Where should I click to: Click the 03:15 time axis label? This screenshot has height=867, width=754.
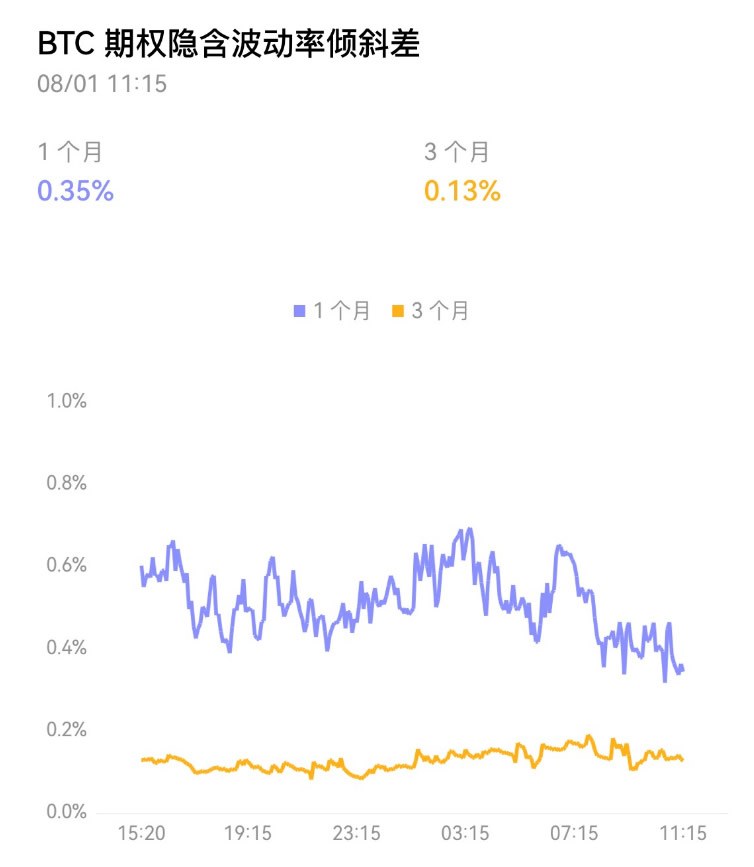point(465,833)
